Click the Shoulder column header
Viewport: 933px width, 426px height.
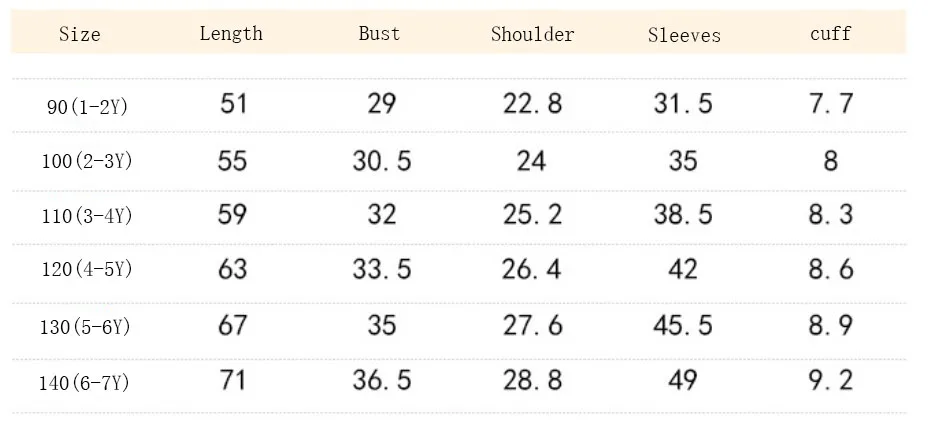[x=533, y=34]
